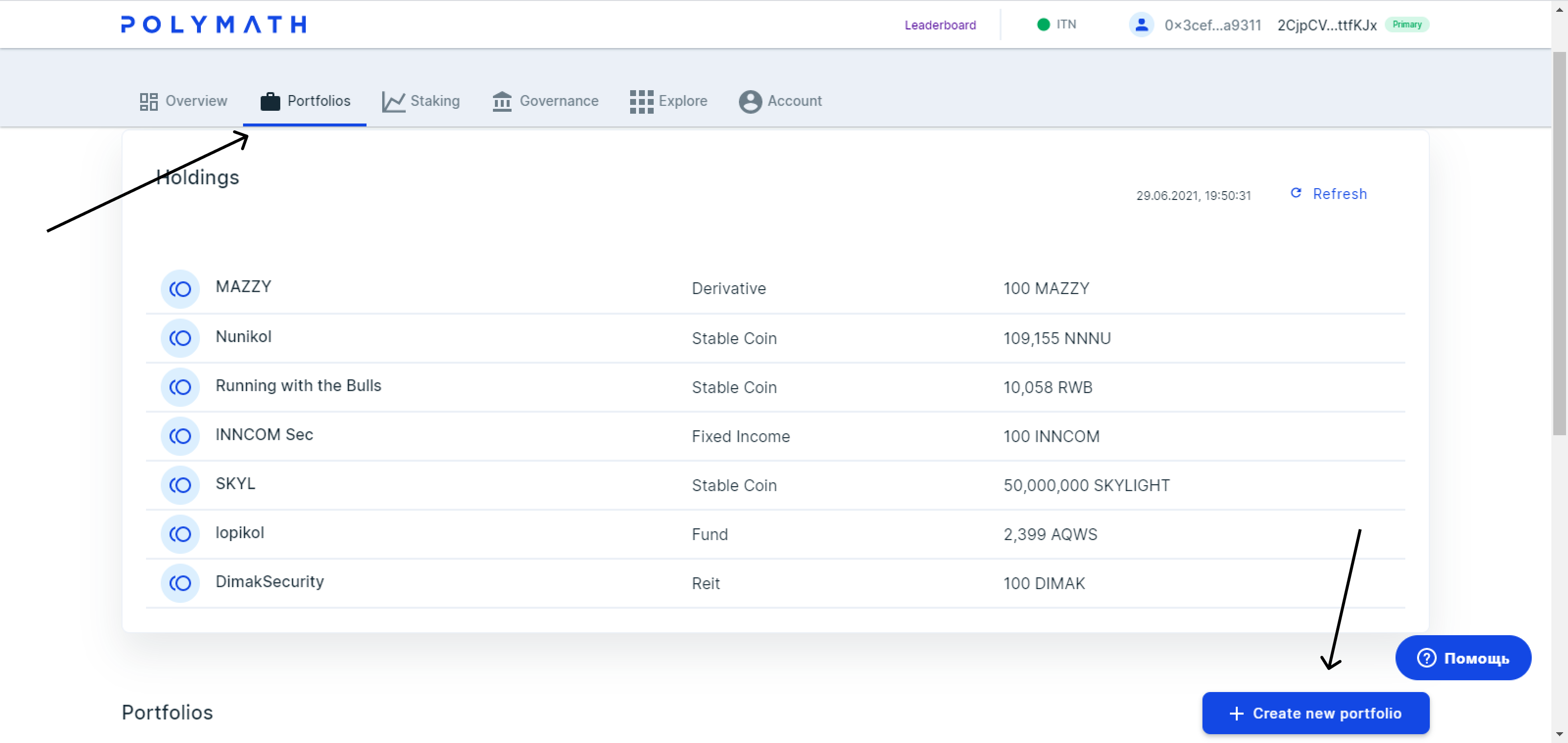
Task: Click the refresh circular arrow icon
Action: pyautogui.click(x=1296, y=193)
